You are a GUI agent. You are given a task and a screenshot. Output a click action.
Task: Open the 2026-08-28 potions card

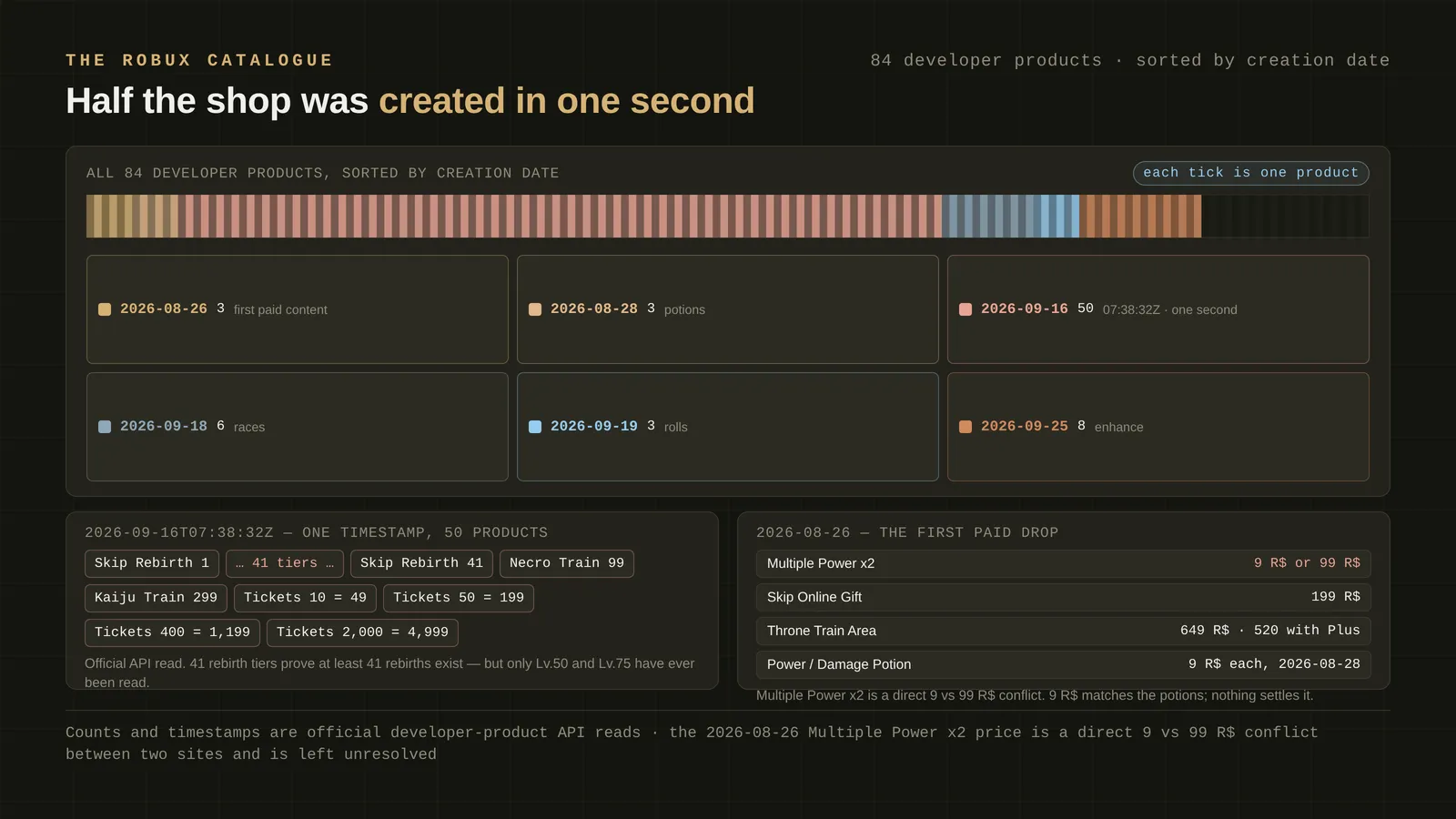[x=728, y=309]
